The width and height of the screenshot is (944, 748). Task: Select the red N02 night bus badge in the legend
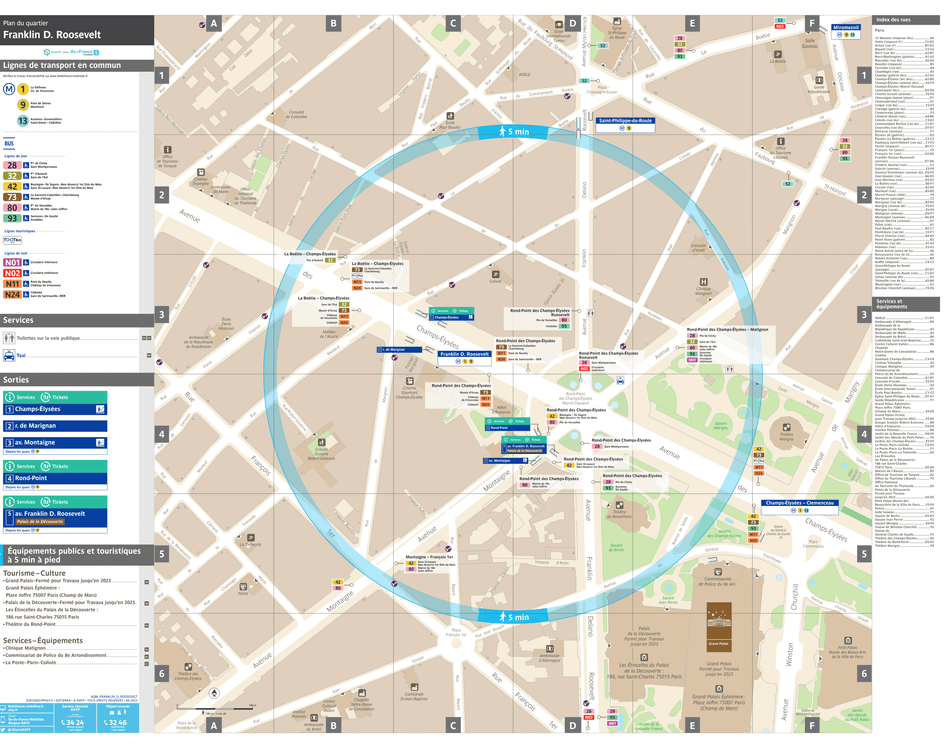tap(12, 273)
